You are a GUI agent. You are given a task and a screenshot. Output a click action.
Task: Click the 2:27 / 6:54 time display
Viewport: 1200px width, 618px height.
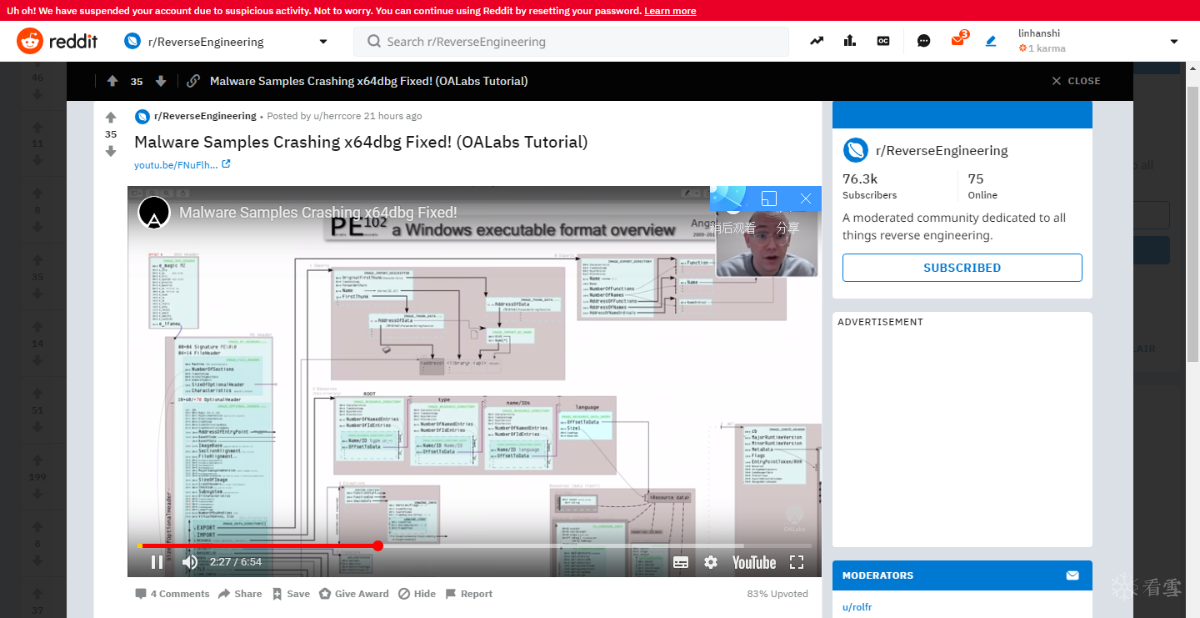click(x=236, y=562)
